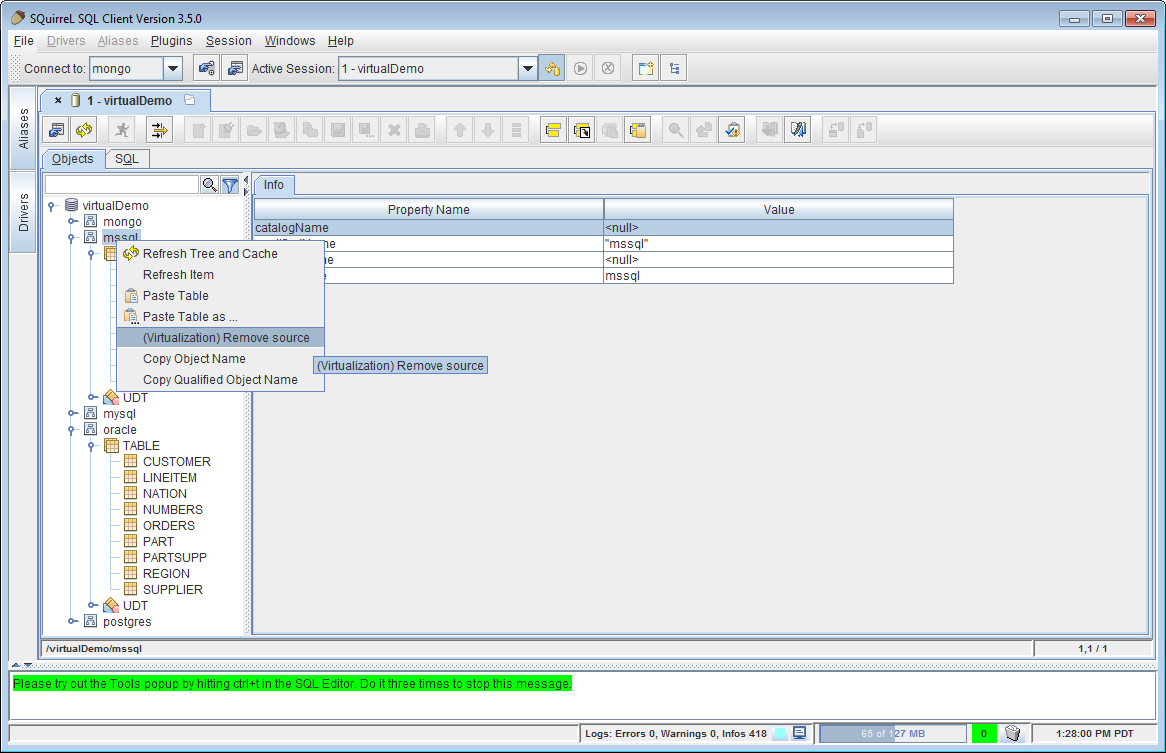Expand the postgres schema node
The width and height of the screenshot is (1166, 753).
[x=72, y=621]
